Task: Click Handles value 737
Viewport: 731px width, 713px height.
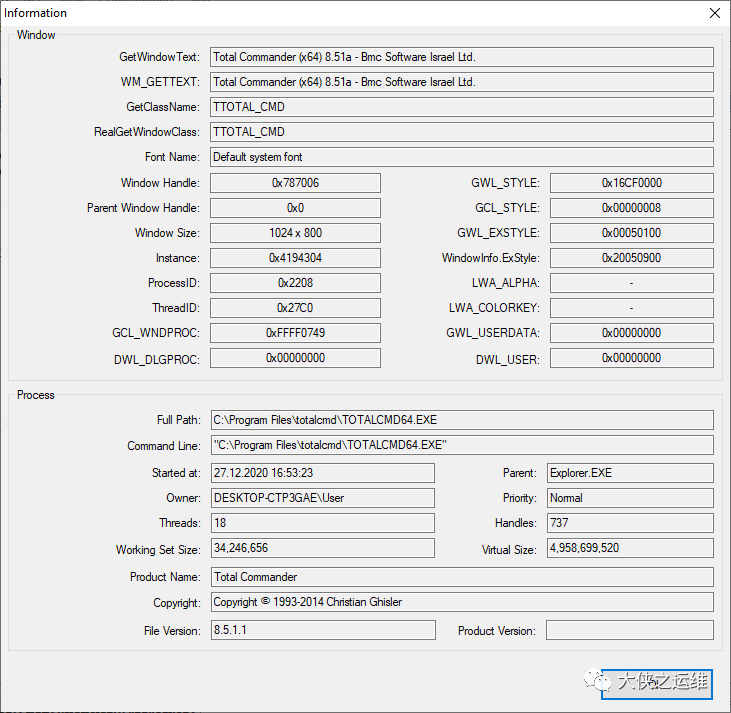Action: click(x=630, y=523)
